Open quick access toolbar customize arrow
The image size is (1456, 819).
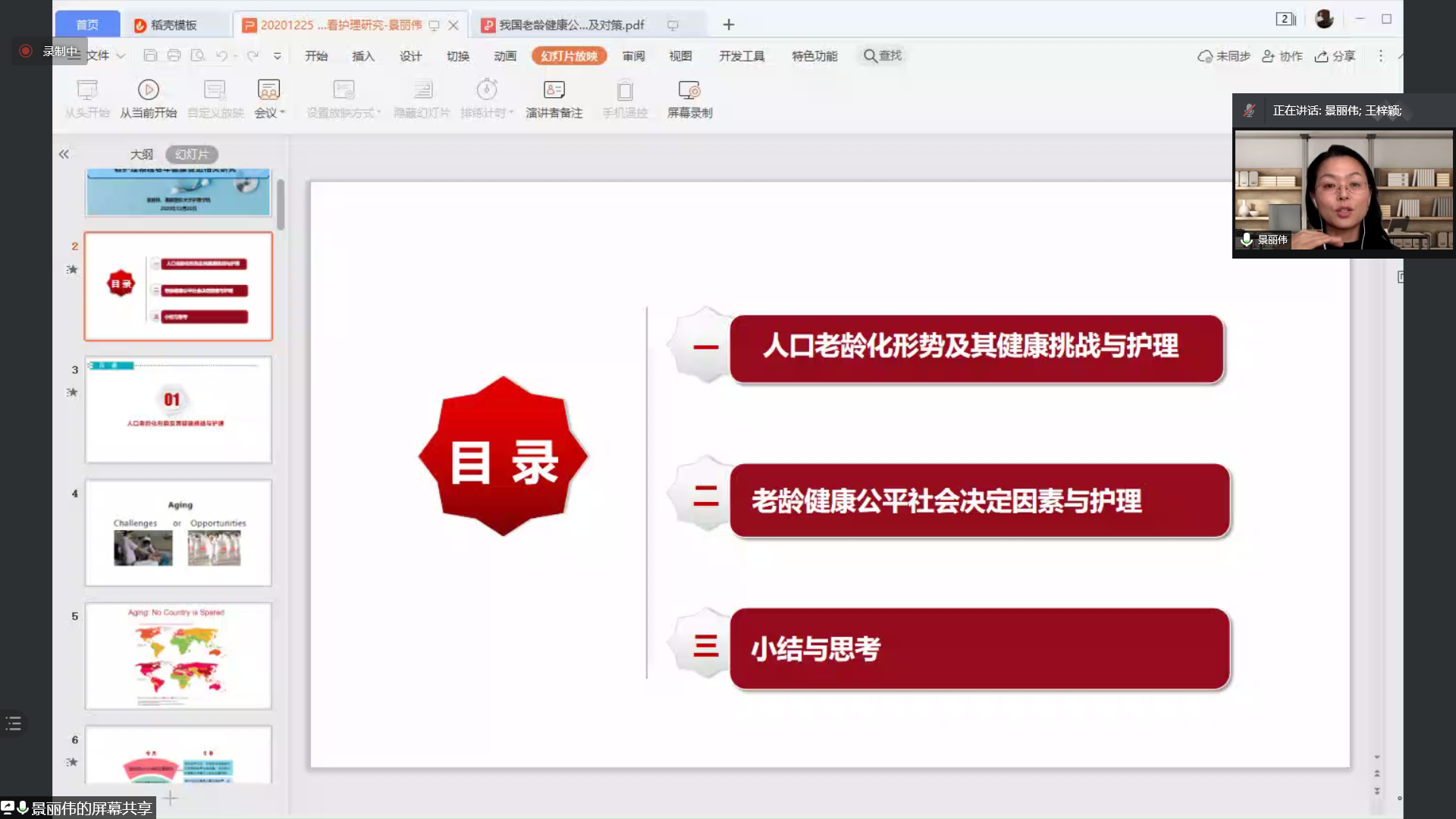point(278,55)
